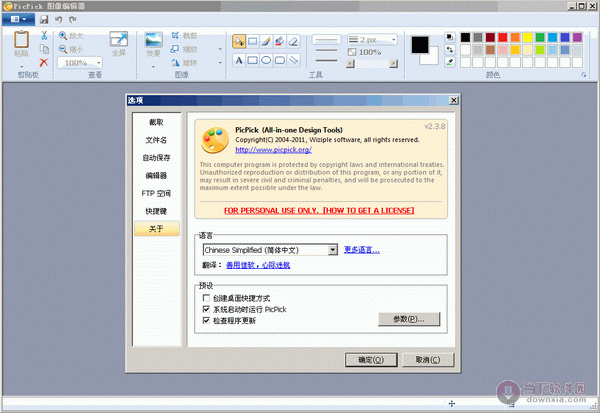Expand the Paste options arrow below 粘贴
This screenshot has width=600, height=413.
pyautogui.click(x=22, y=66)
